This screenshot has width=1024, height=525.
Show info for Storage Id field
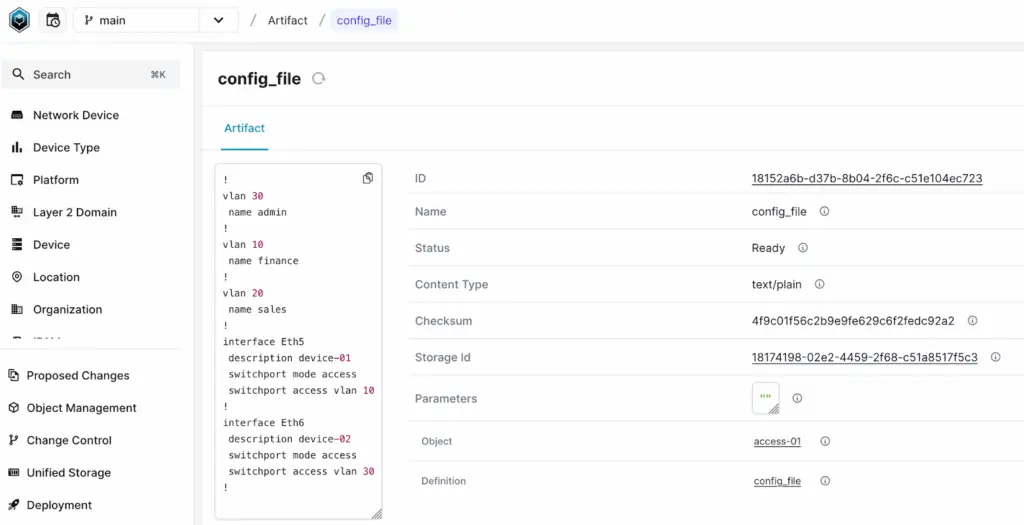(x=995, y=357)
